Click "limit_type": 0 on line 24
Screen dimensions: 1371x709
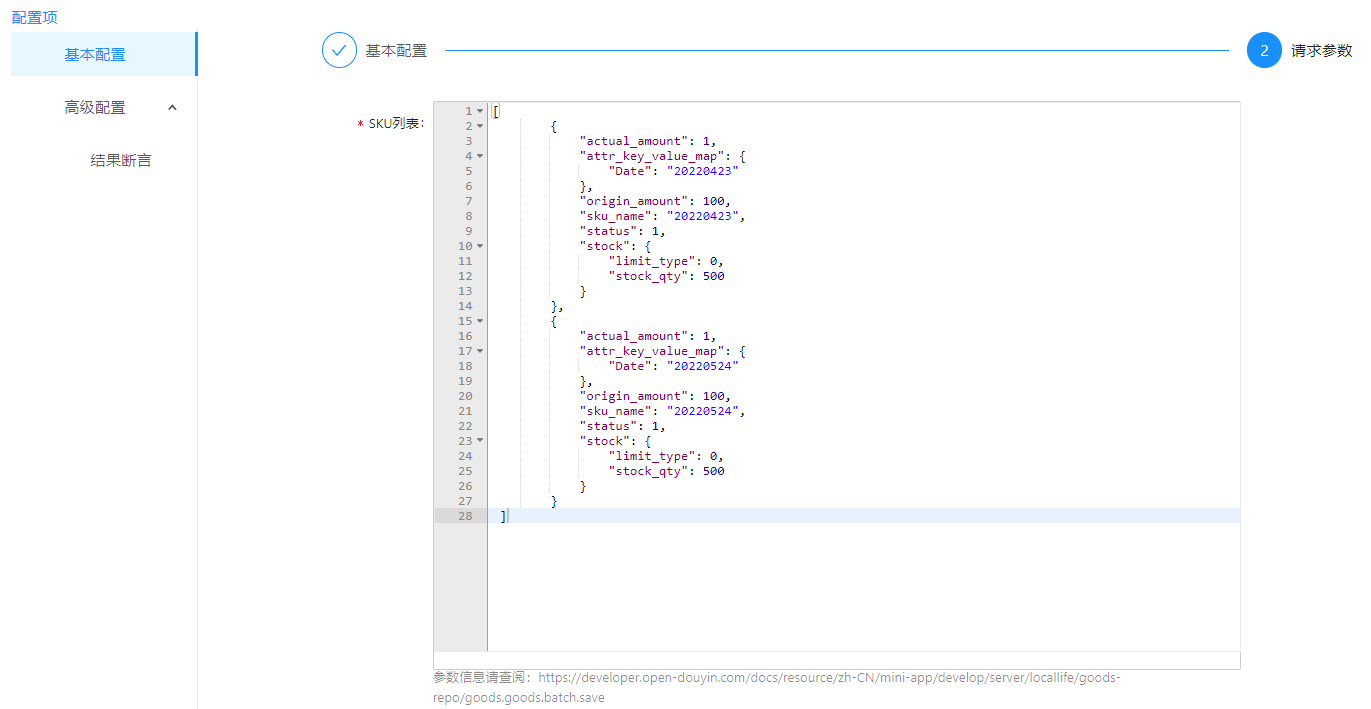click(666, 456)
